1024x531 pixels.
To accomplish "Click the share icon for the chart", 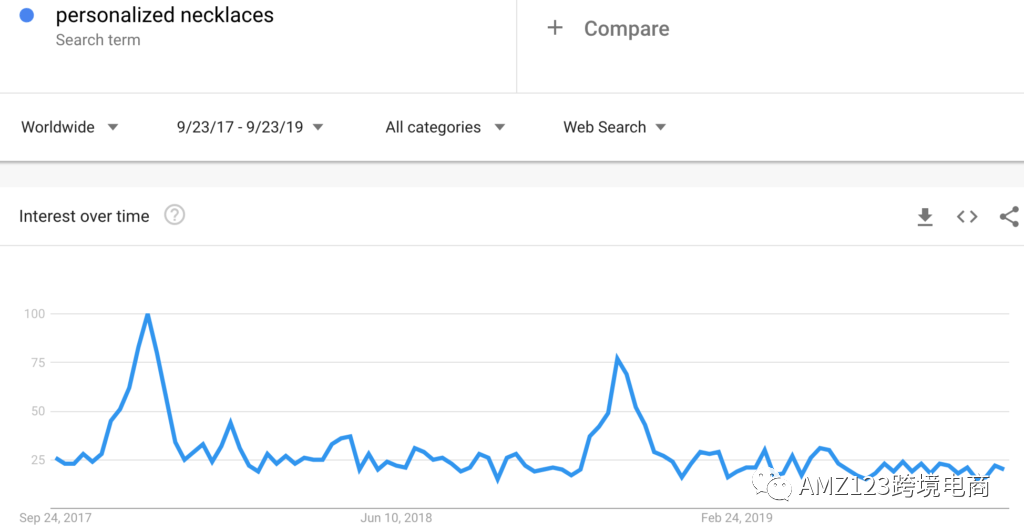I will point(1009,216).
